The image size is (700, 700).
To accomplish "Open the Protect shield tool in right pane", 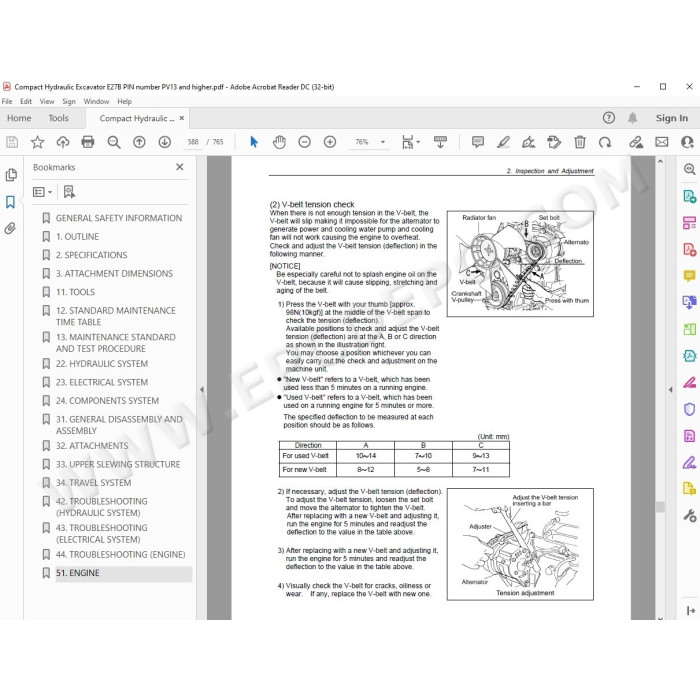I will click(689, 409).
